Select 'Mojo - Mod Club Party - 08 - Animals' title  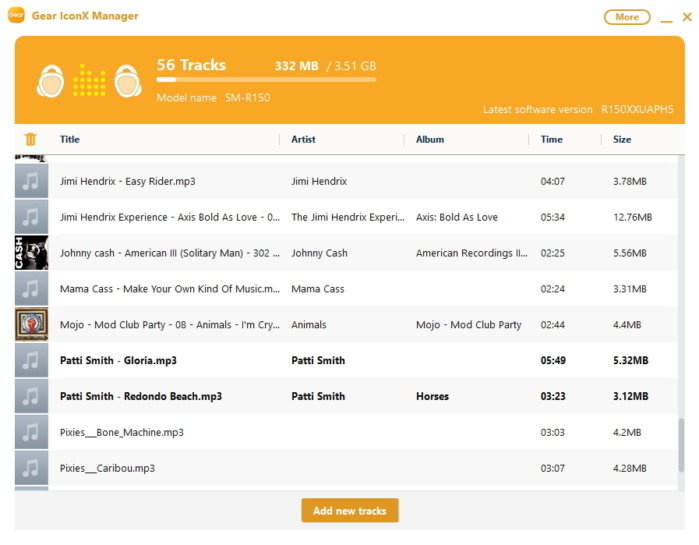pos(169,325)
